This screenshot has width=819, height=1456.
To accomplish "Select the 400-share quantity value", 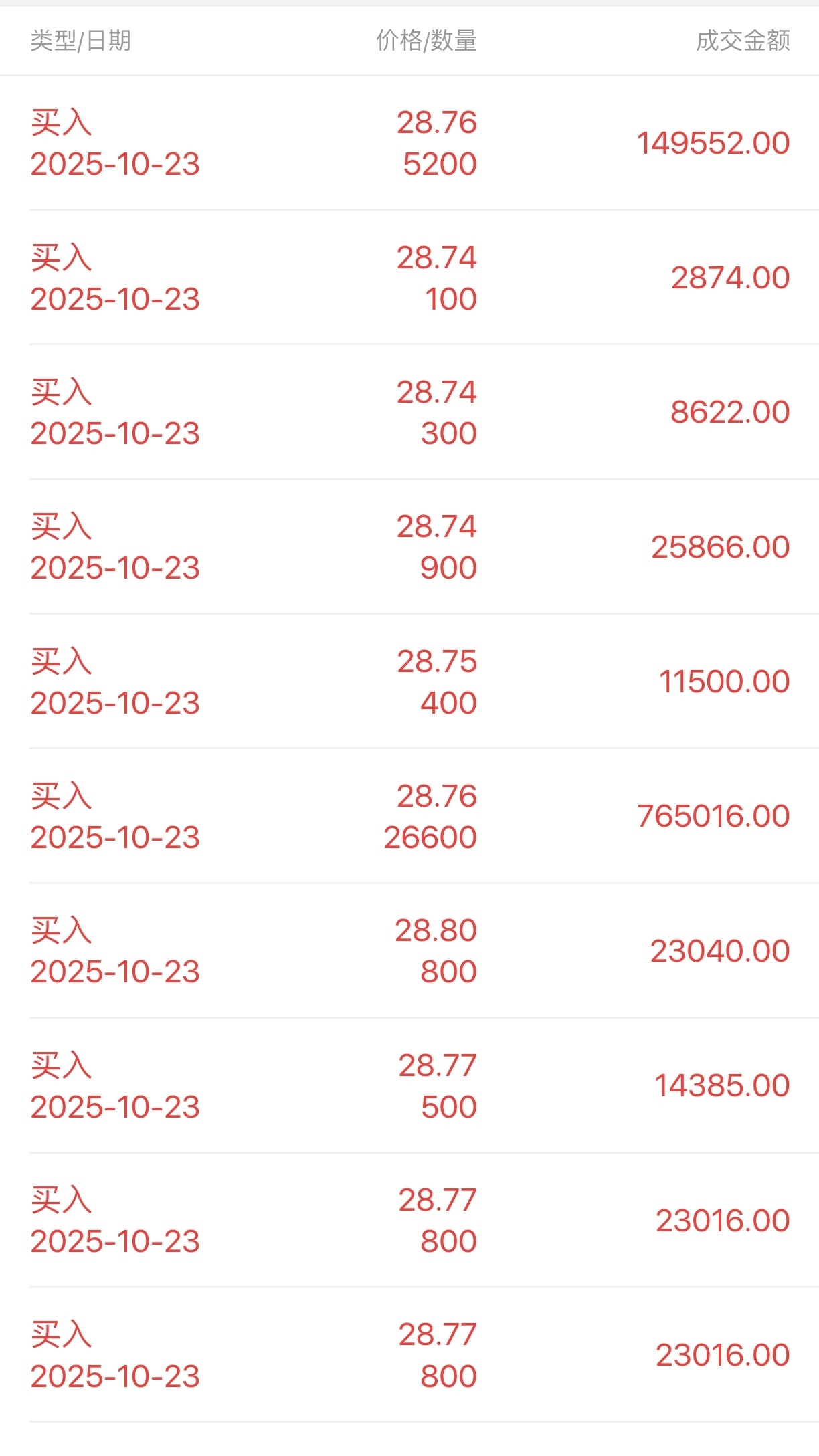I will click(x=448, y=703).
